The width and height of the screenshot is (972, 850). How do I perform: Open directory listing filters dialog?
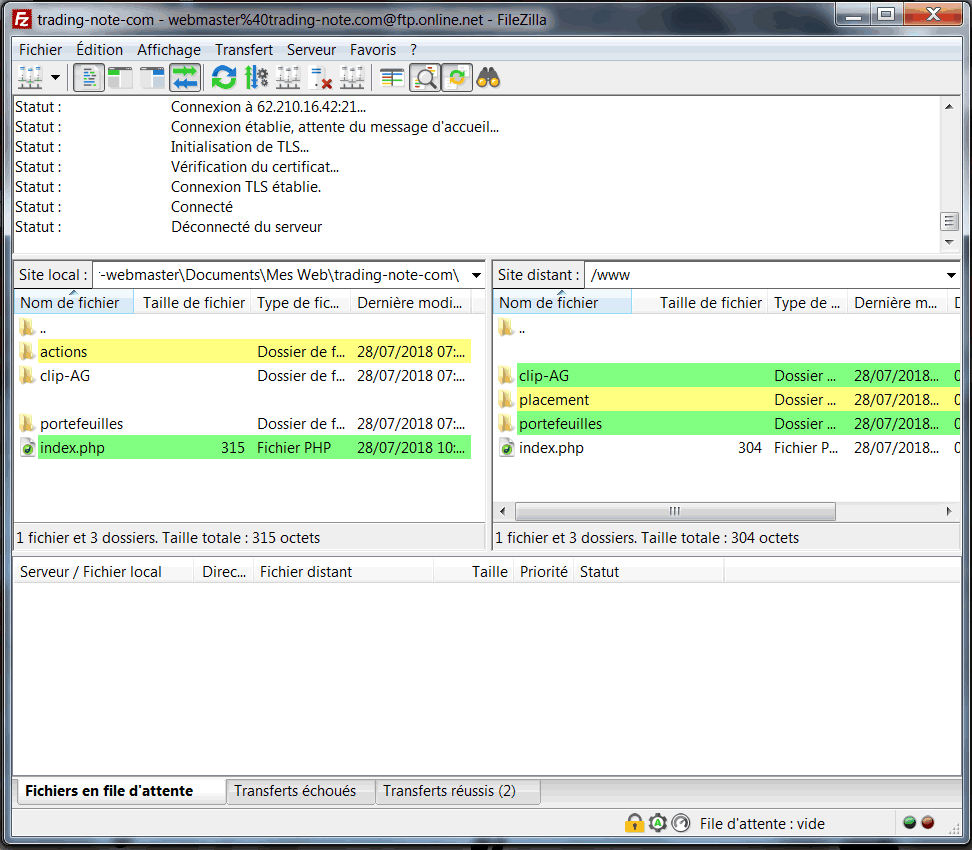click(392, 78)
